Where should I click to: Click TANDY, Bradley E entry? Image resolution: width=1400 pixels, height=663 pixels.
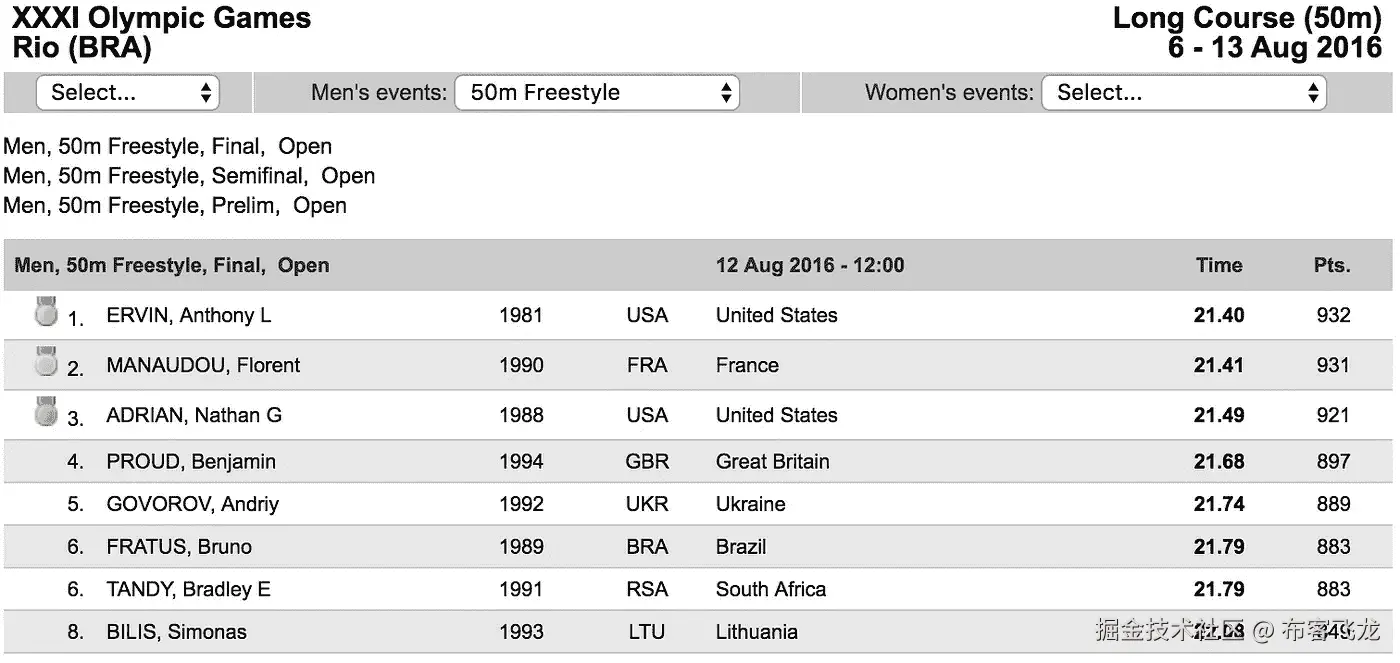point(188,590)
